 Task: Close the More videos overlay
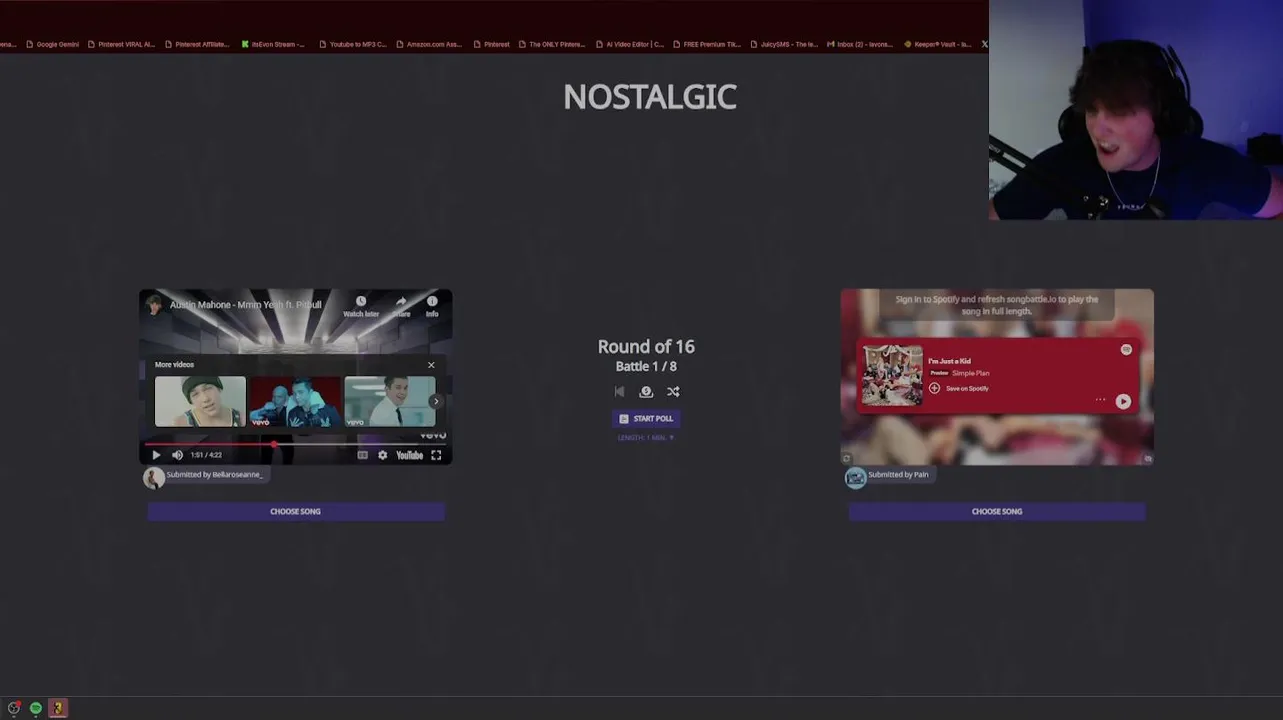(x=431, y=365)
